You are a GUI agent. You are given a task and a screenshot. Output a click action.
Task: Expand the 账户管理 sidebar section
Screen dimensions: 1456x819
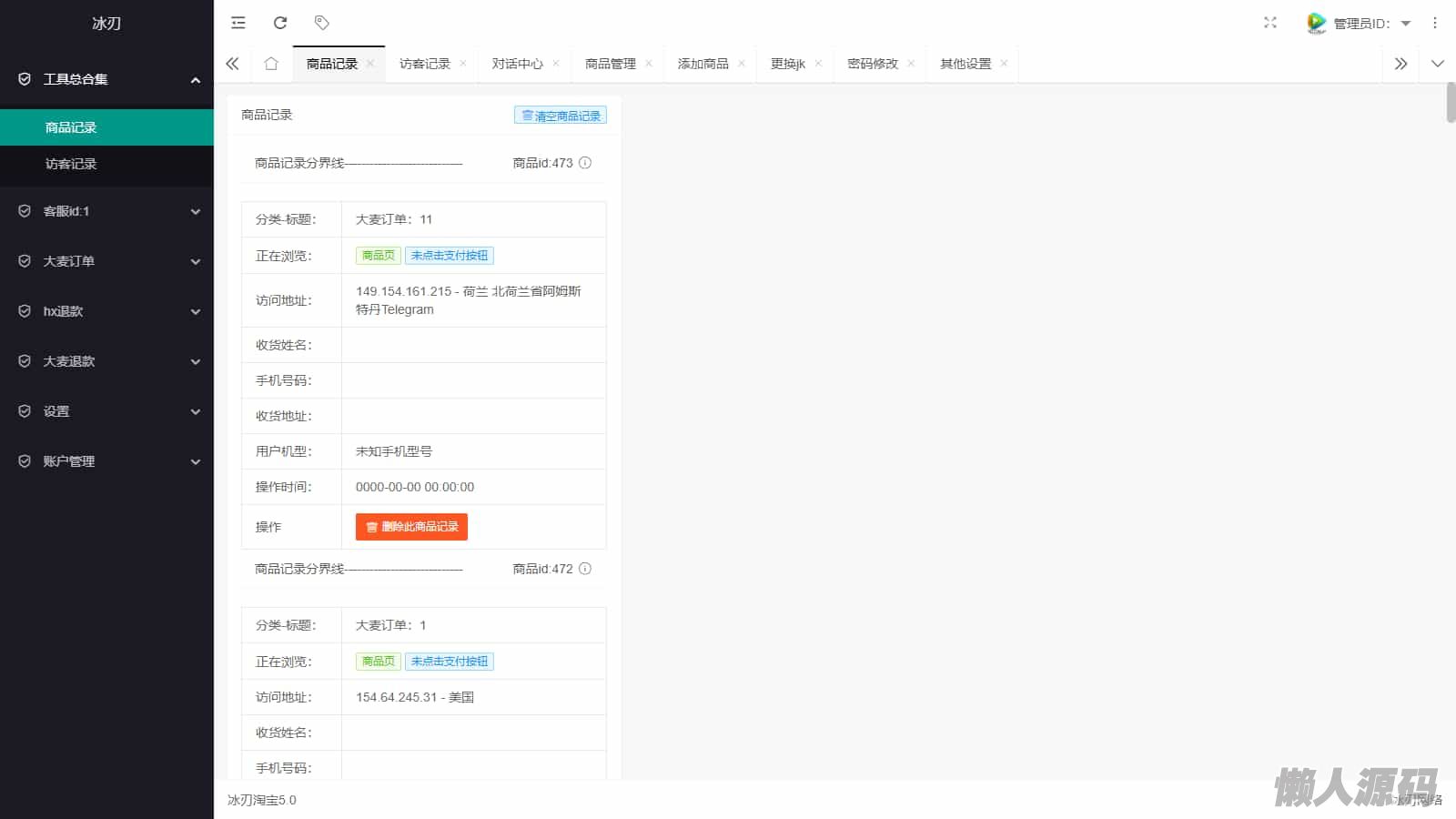106,461
